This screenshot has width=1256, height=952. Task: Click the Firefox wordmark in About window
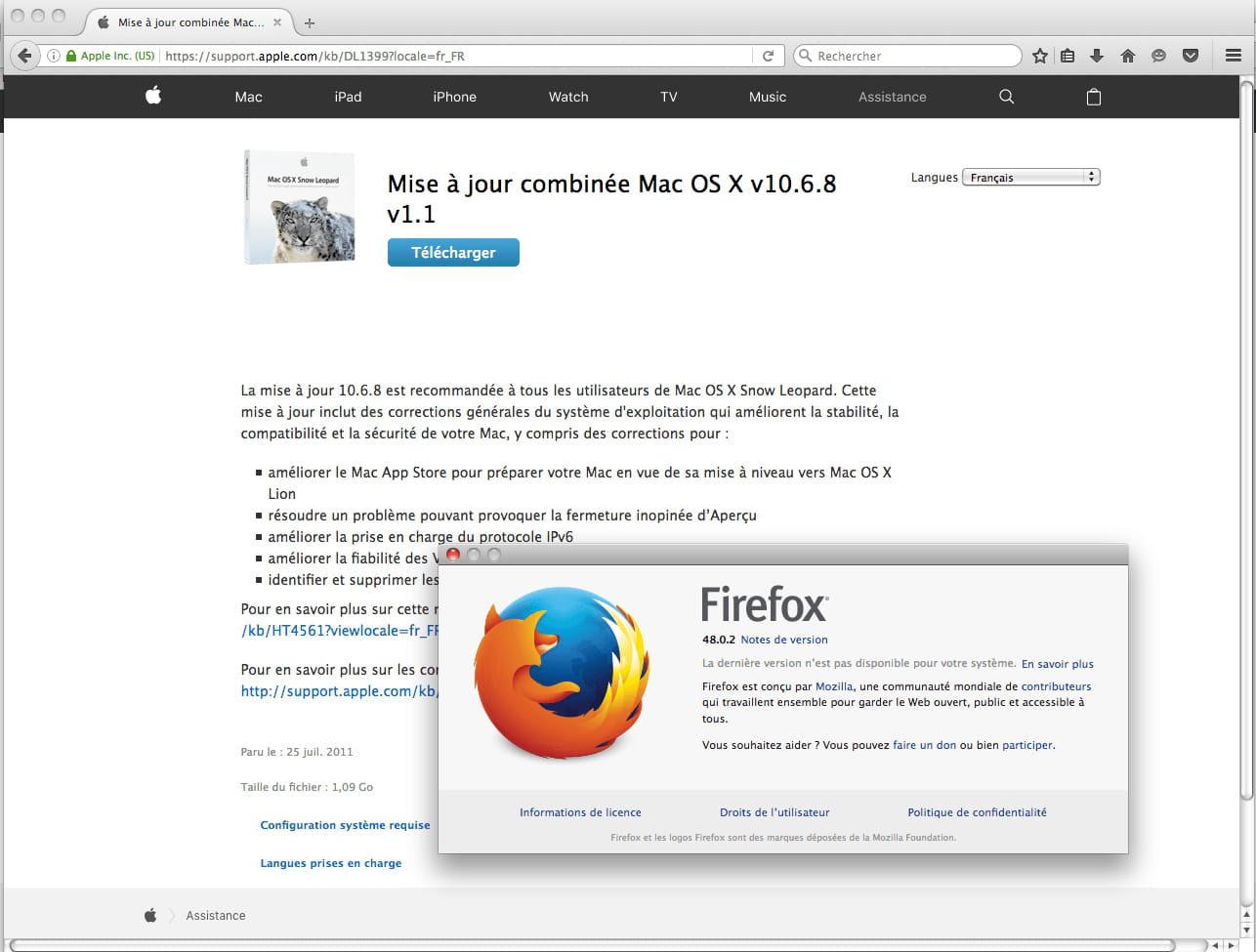[x=765, y=604]
